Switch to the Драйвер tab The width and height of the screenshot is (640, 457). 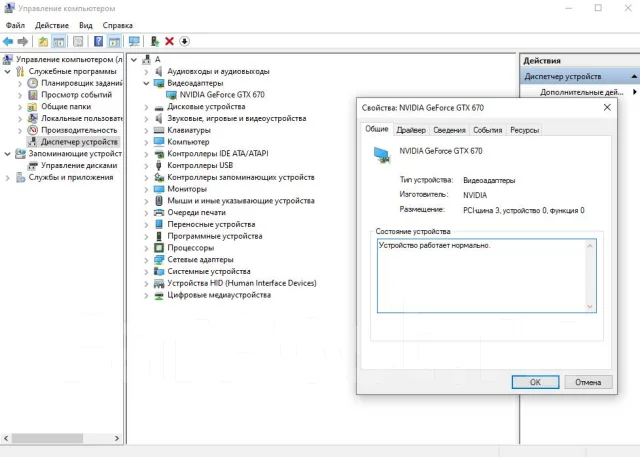(x=411, y=130)
